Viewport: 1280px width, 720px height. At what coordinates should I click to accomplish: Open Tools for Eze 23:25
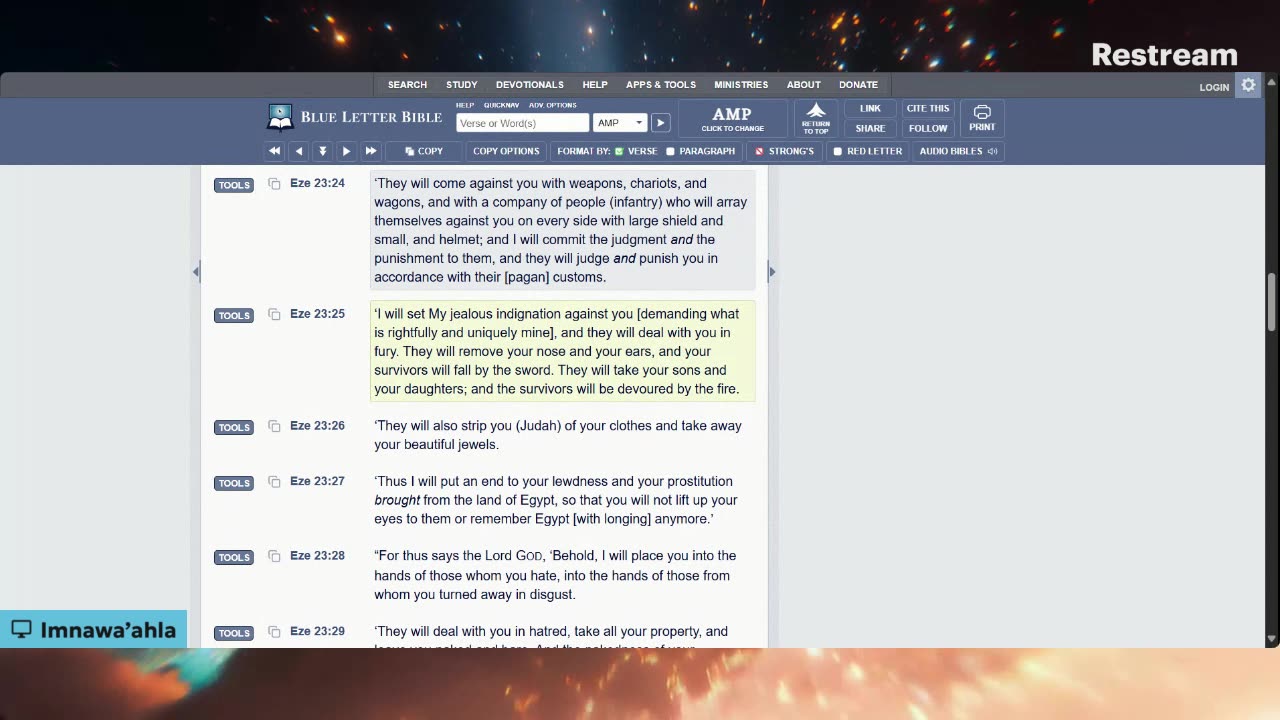tap(234, 315)
